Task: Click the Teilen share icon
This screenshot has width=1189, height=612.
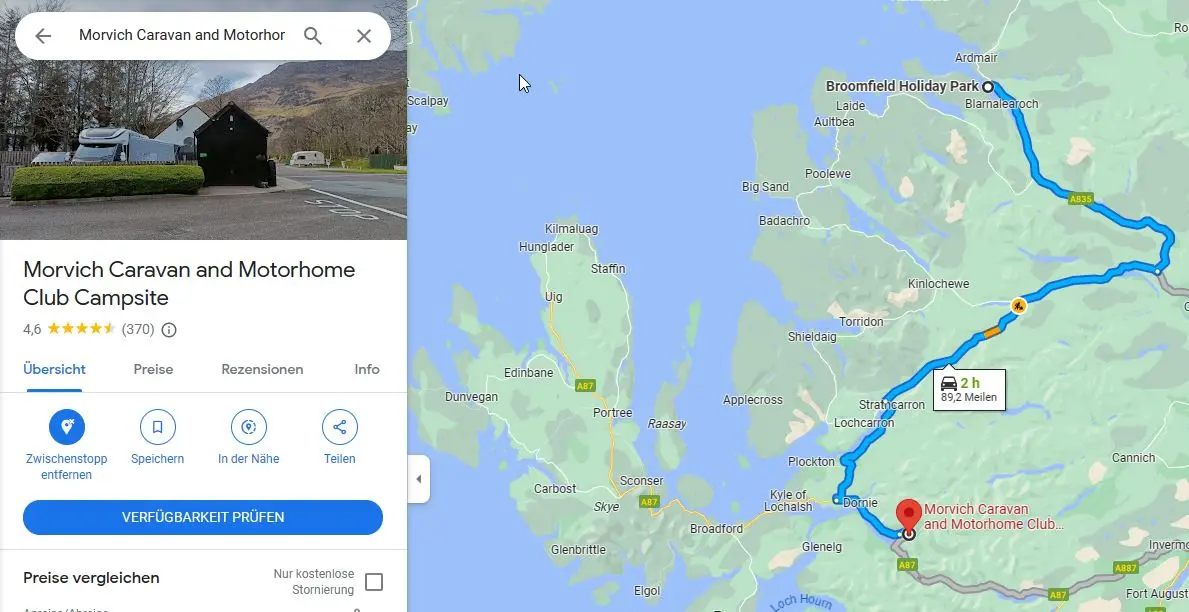Action: 340,427
